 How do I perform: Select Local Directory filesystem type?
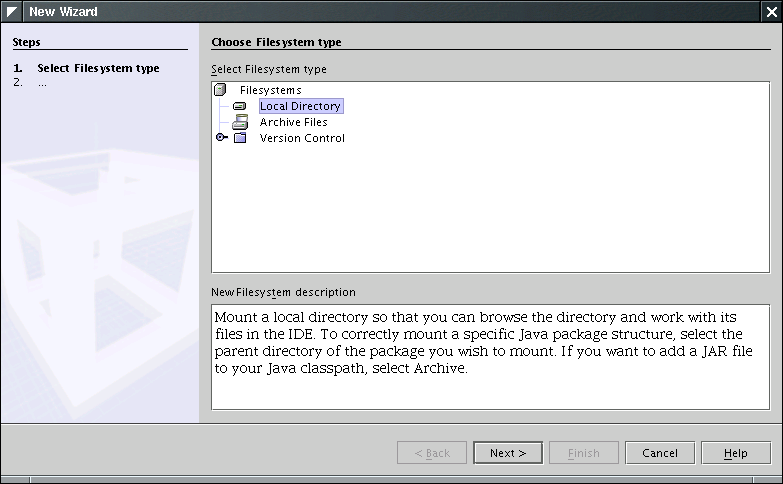click(x=300, y=106)
